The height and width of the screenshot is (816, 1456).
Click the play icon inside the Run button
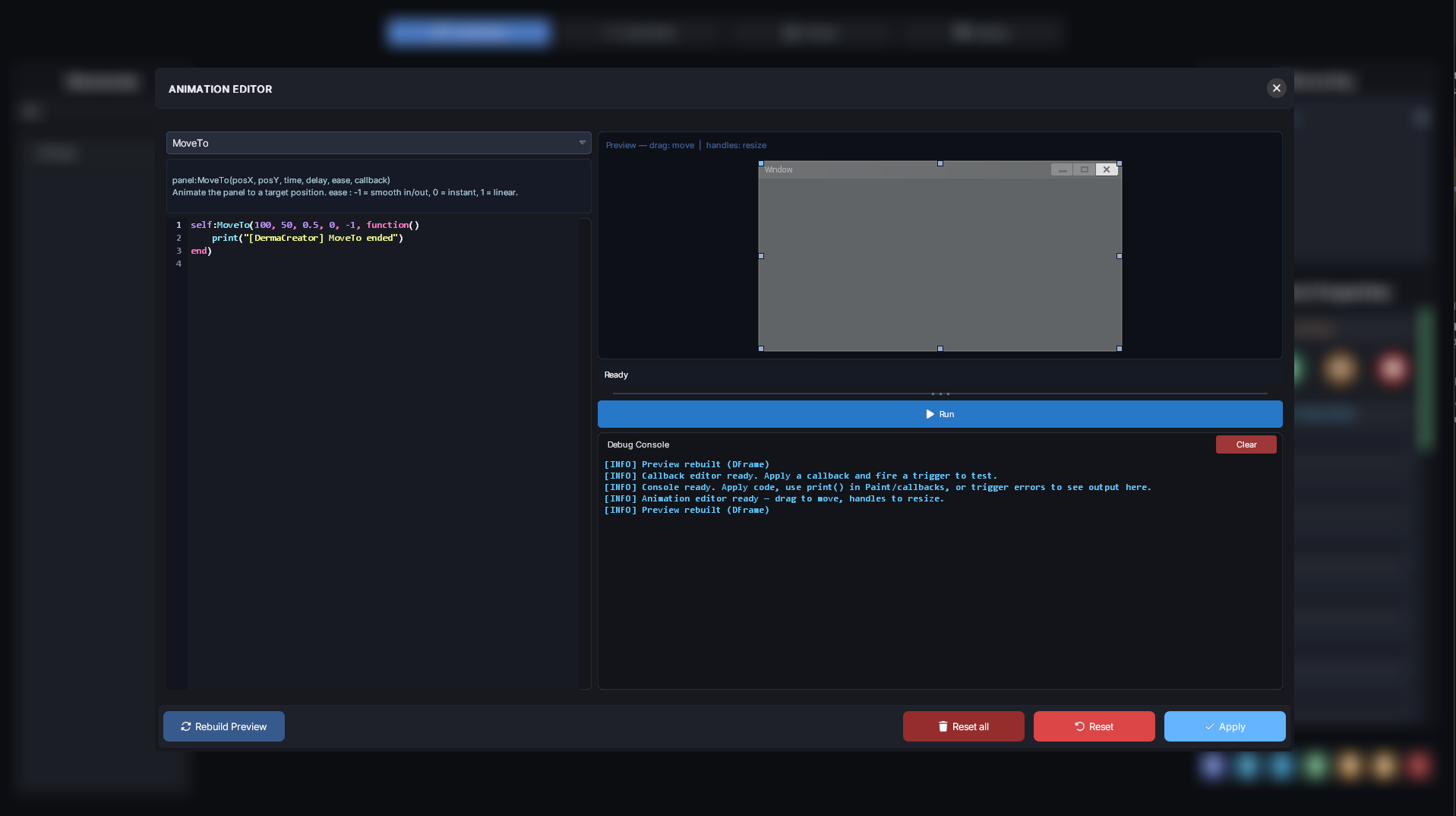(x=930, y=414)
